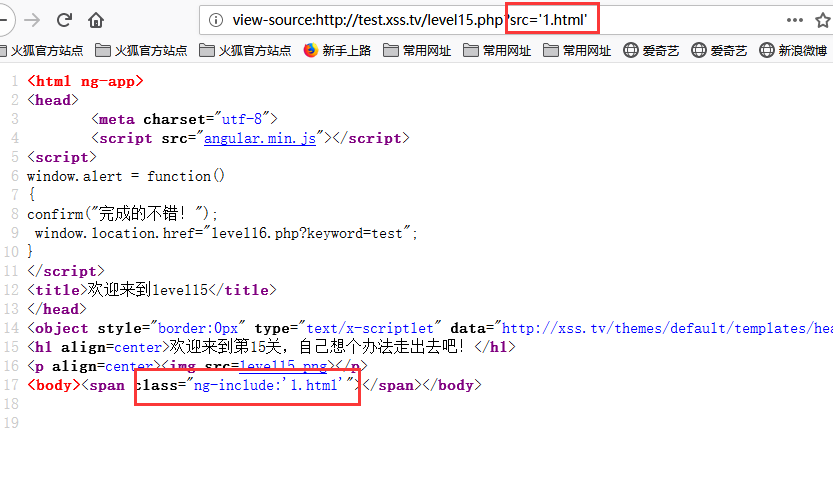Open the first 常用网址 bookmark folder

[x=417, y=50]
